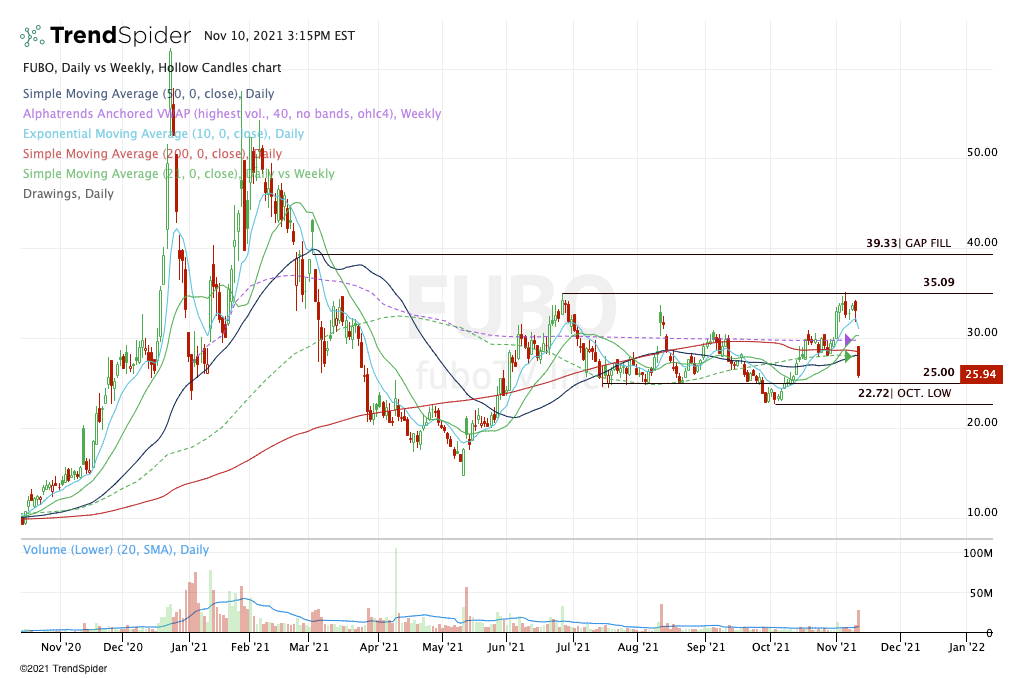
Task: Click the latest red November volume bar
Action: (x=859, y=621)
